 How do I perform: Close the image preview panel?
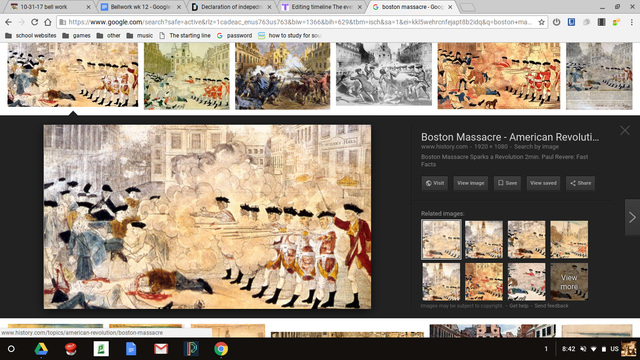tap(625, 131)
